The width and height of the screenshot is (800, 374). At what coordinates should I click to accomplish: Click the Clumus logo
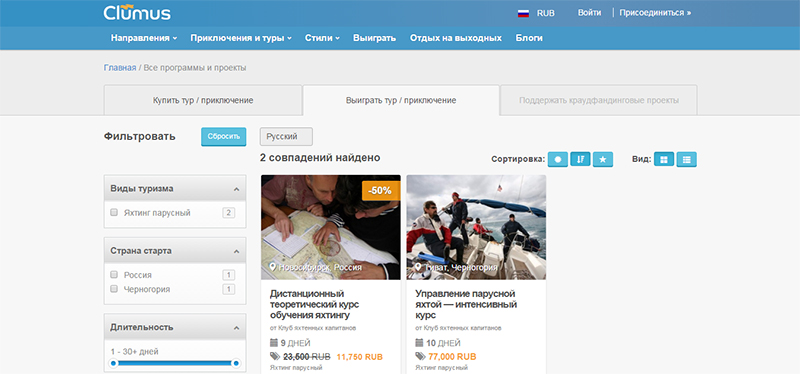pyautogui.click(x=137, y=12)
